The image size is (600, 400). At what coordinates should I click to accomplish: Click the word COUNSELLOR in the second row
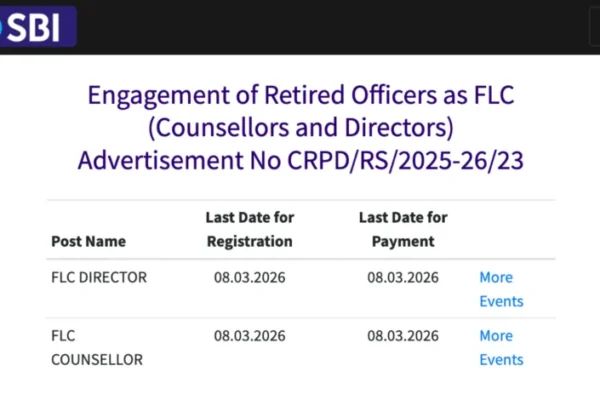point(96,359)
